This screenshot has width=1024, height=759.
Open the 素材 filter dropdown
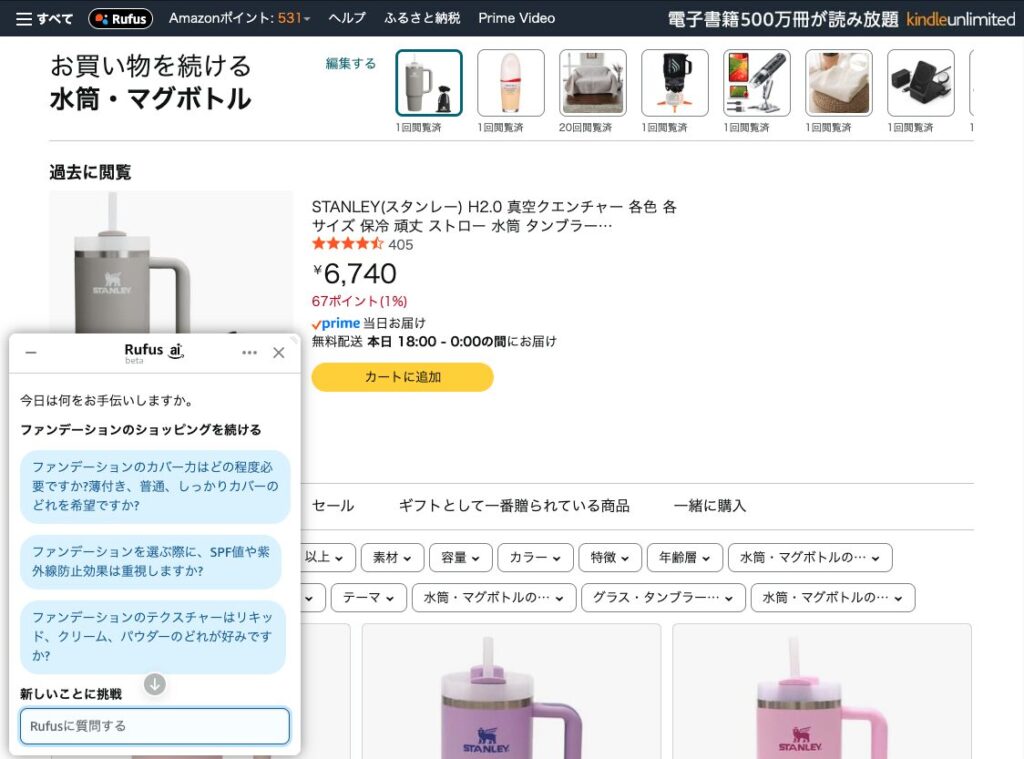click(x=392, y=557)
